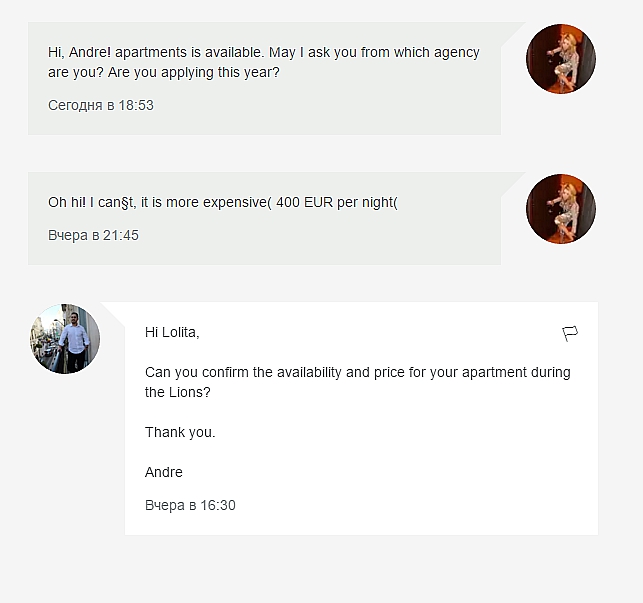Click the "Andre" signature in the message
The height and width of the screenshot is (603, 643).
(x=164, y=472)
